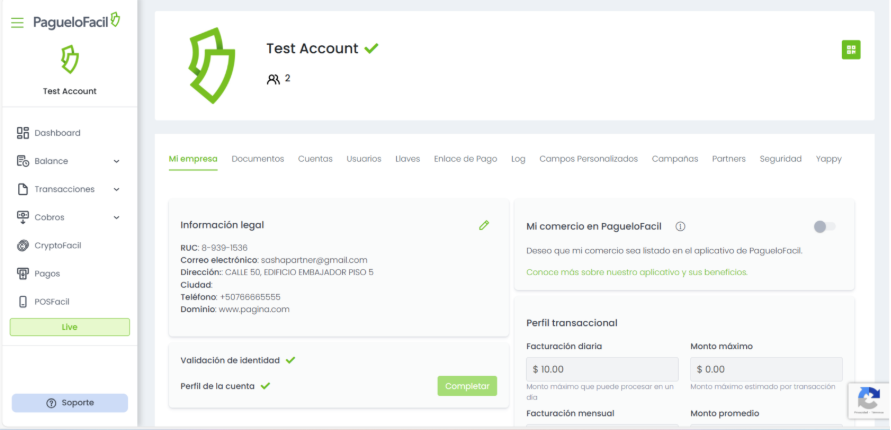Screen dimensions: 891x430
Task: Click the green grid icon button
Action: [851, 49]
